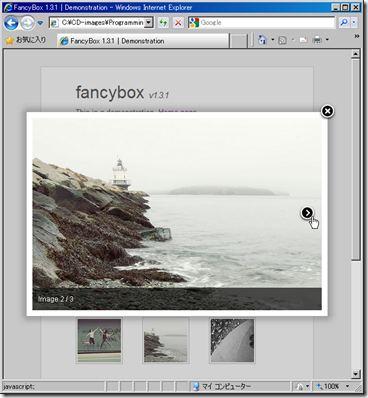
Task: Click the Home toolbar icon
Action: tap(263, 40)
